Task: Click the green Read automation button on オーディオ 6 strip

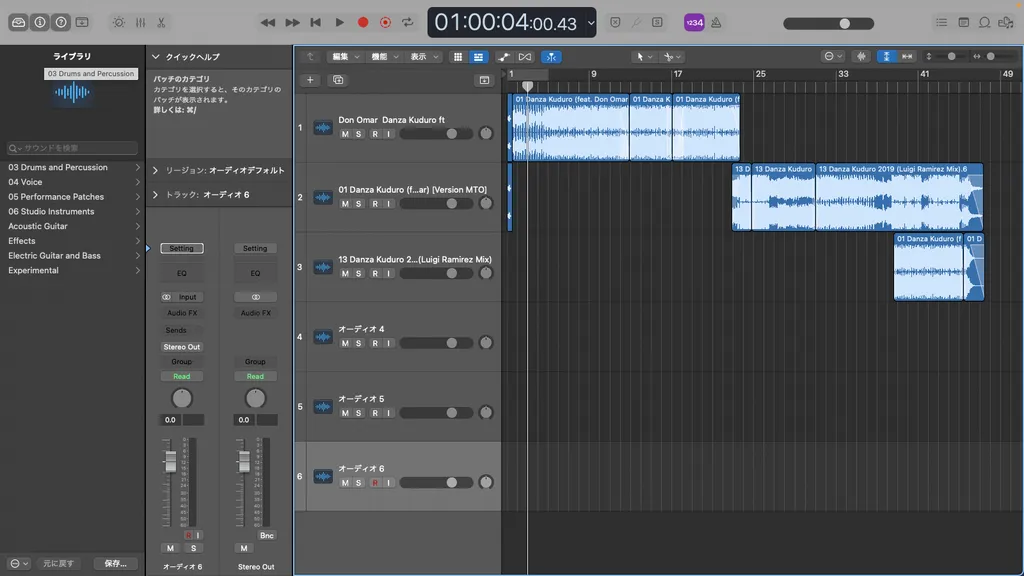Action: (182, 376)
